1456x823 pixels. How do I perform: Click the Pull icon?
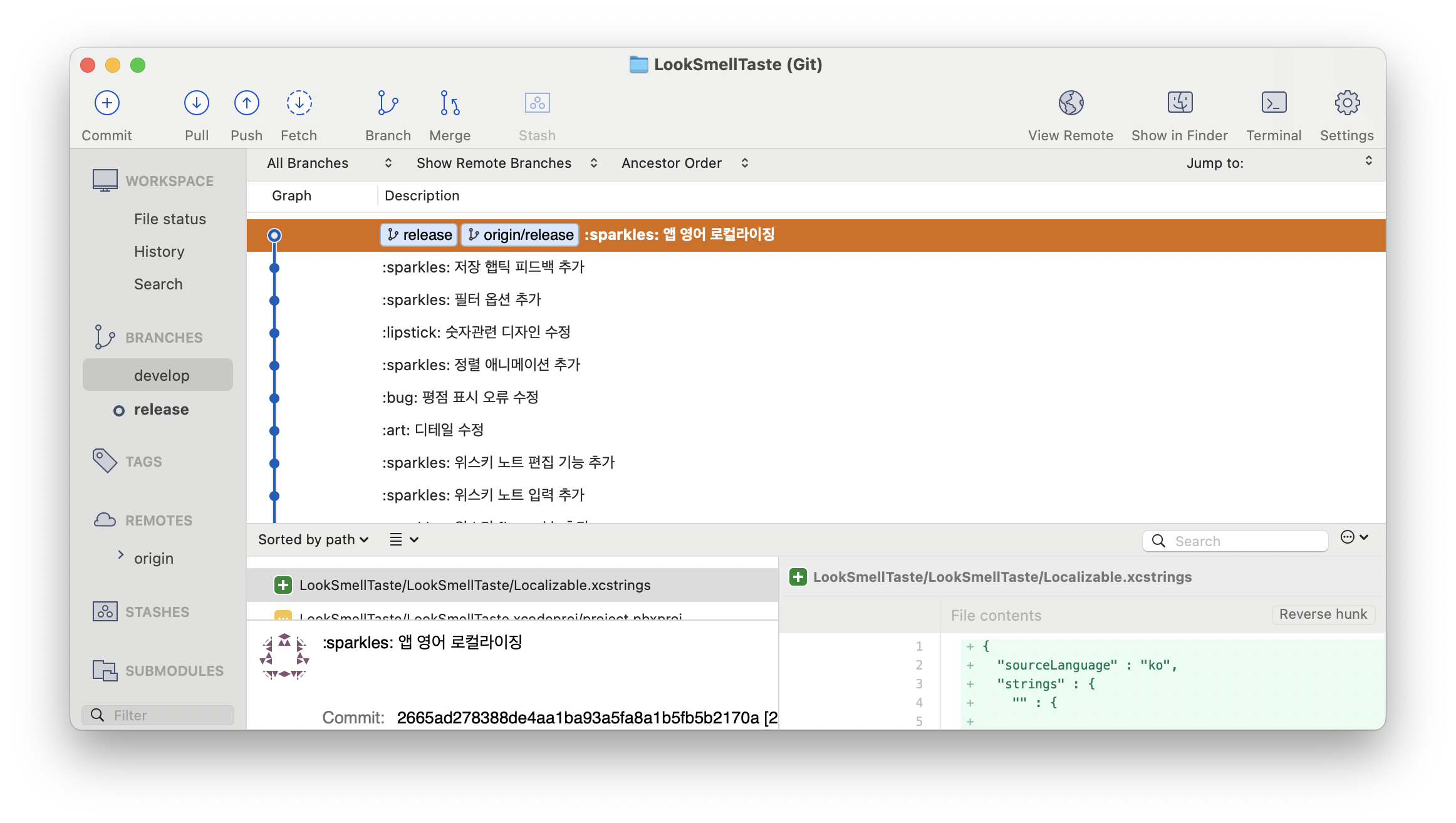tap(197, 103)
